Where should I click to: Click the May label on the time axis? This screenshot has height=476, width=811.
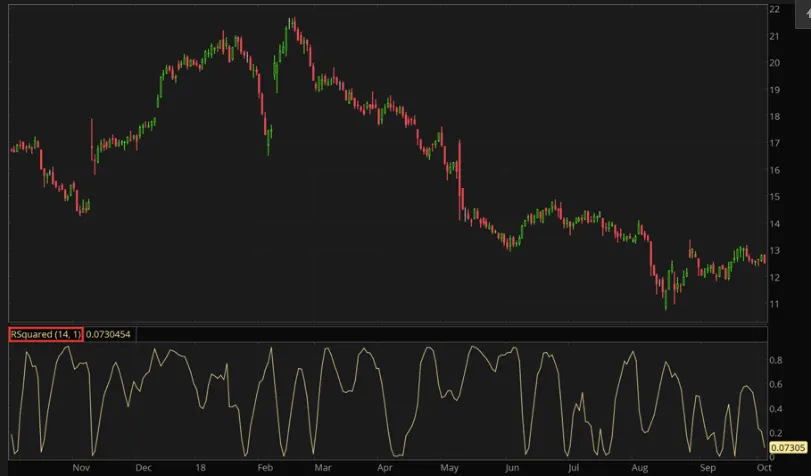coord(449,468)
